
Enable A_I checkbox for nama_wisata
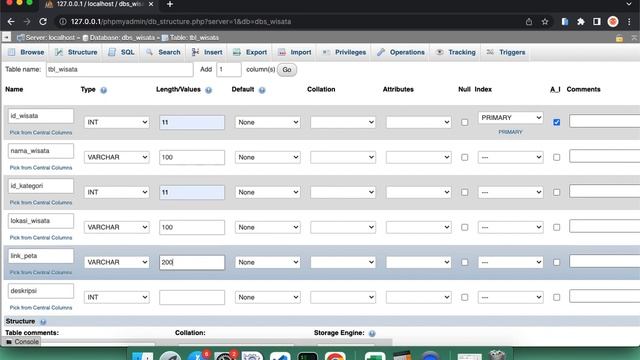click(556, 157)
